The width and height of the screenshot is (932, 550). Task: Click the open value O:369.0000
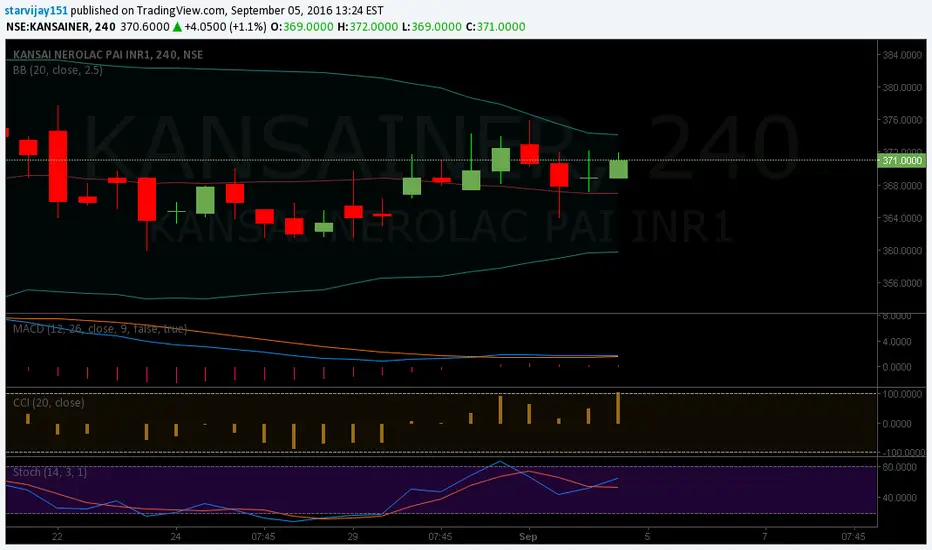point(302,27)
